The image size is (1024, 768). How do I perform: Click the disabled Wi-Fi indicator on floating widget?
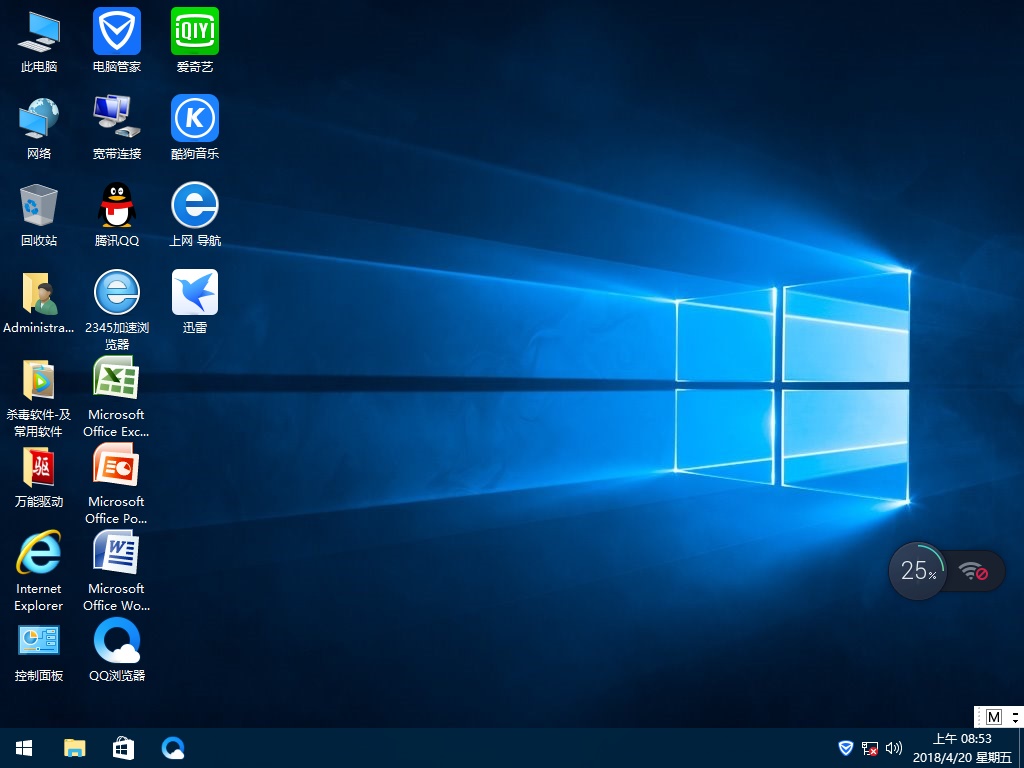click(973, 571)
